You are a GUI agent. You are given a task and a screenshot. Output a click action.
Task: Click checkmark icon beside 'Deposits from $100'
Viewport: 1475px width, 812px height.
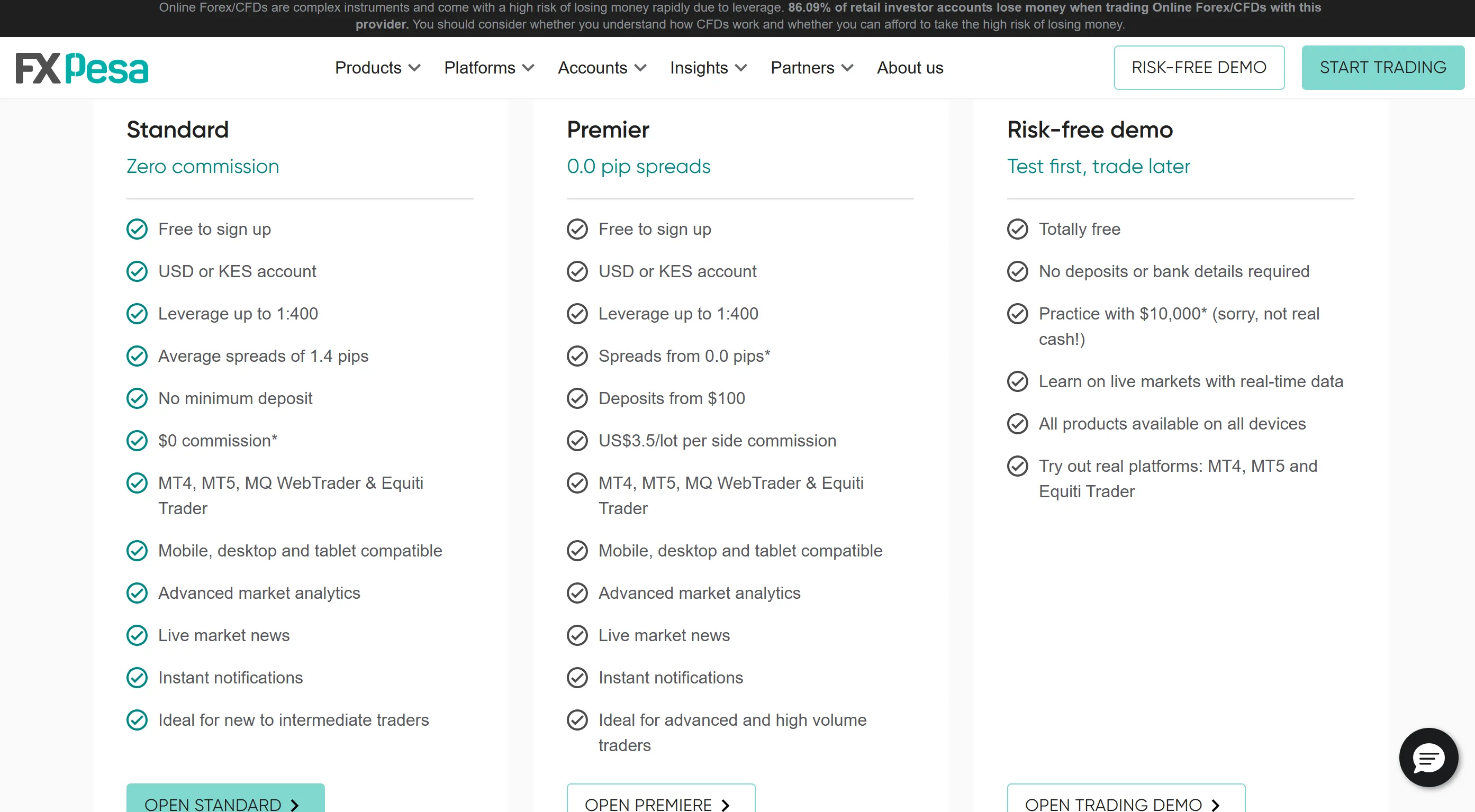click(x=577, y=398)
